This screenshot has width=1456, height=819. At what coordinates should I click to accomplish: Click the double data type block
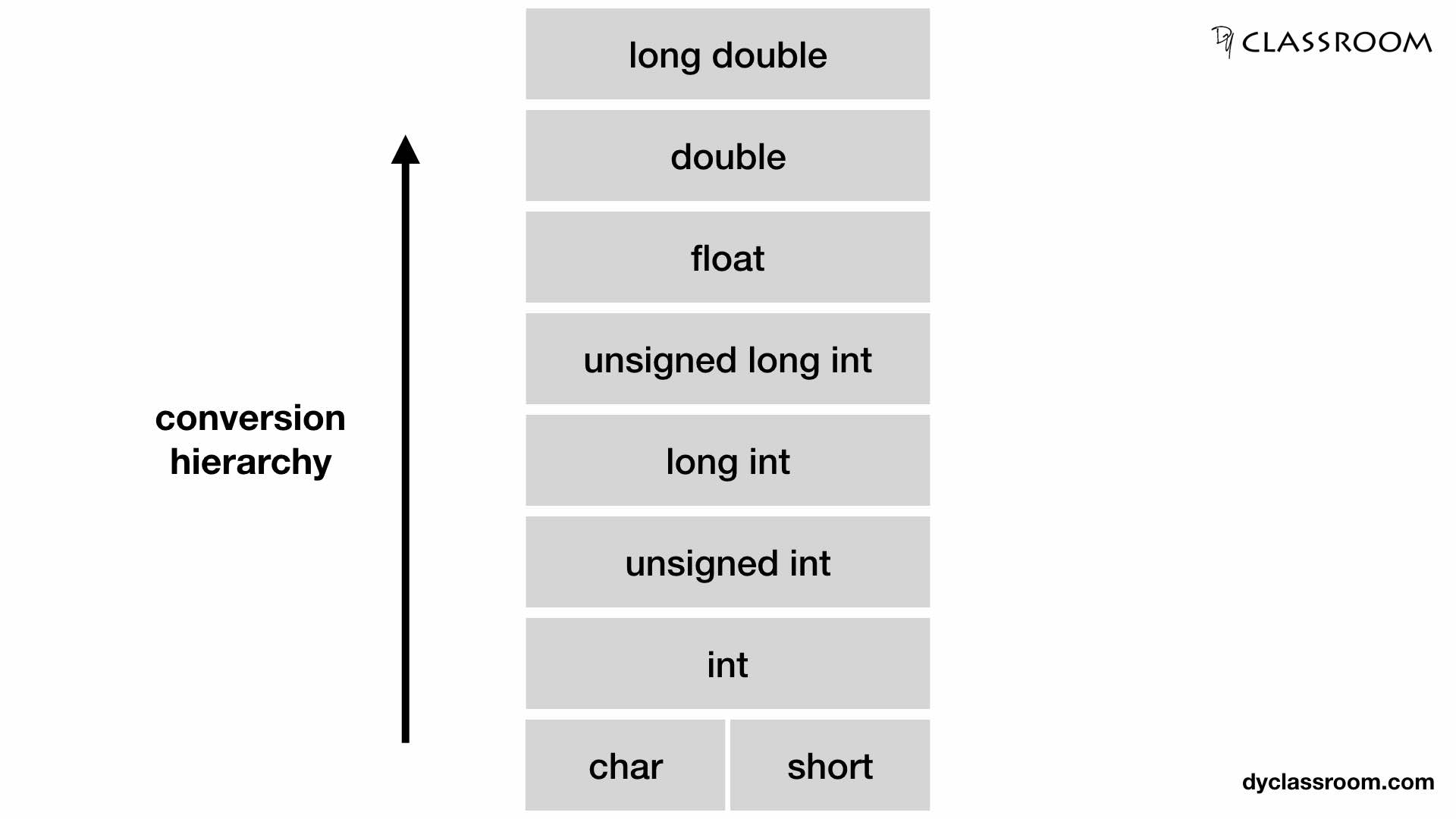(x=727, y=155)
